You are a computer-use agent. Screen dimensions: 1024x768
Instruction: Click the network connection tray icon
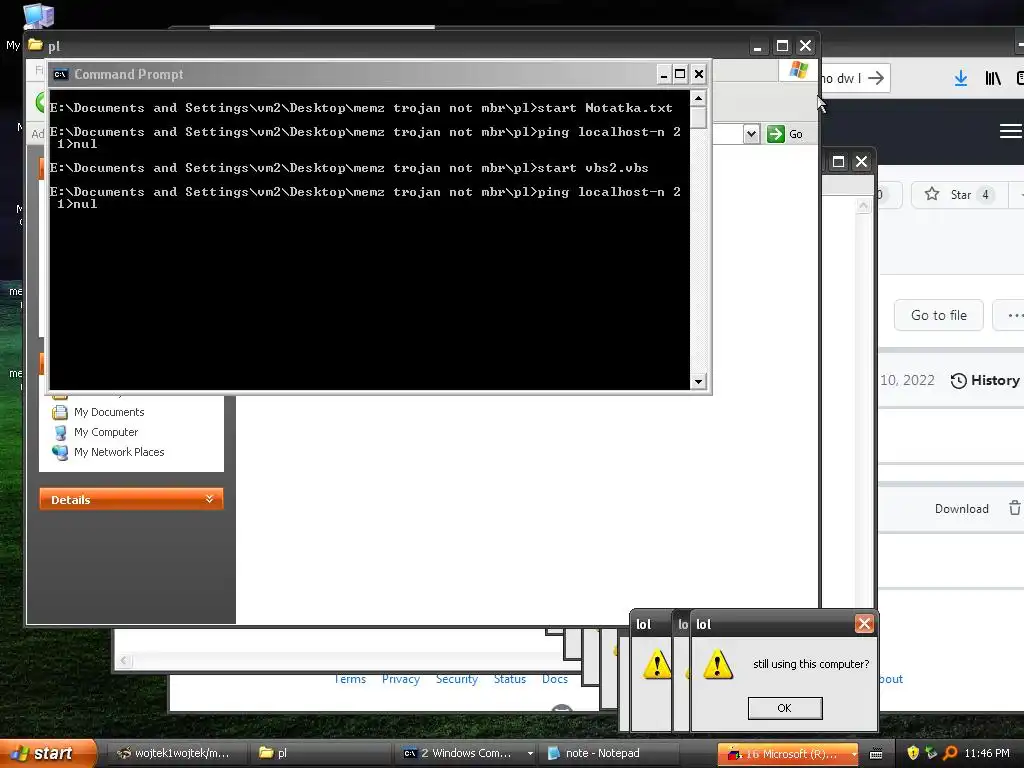931,753
